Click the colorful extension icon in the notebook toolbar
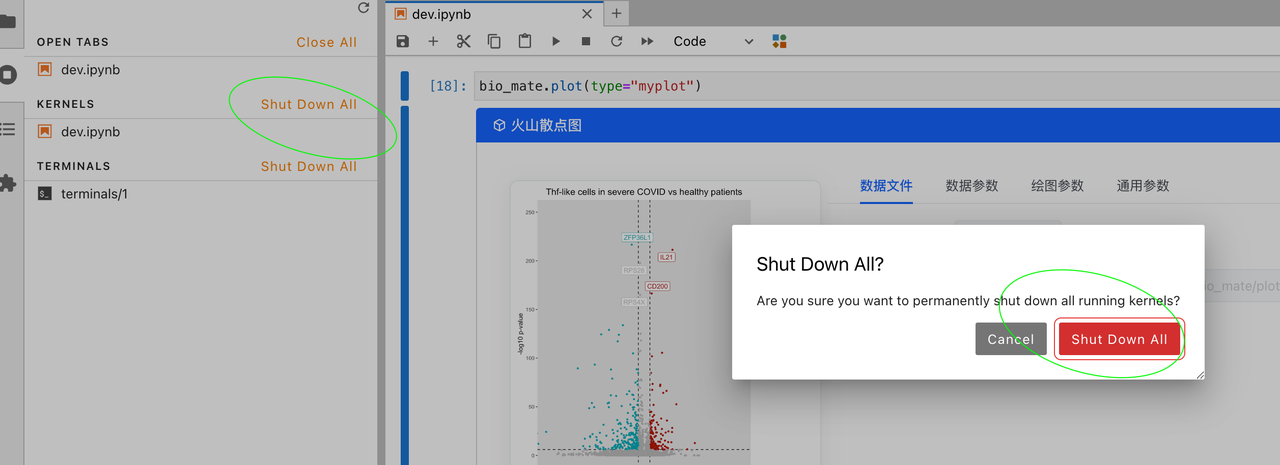The height and width of the screenshot is (465, 1280). coord(780,41)
